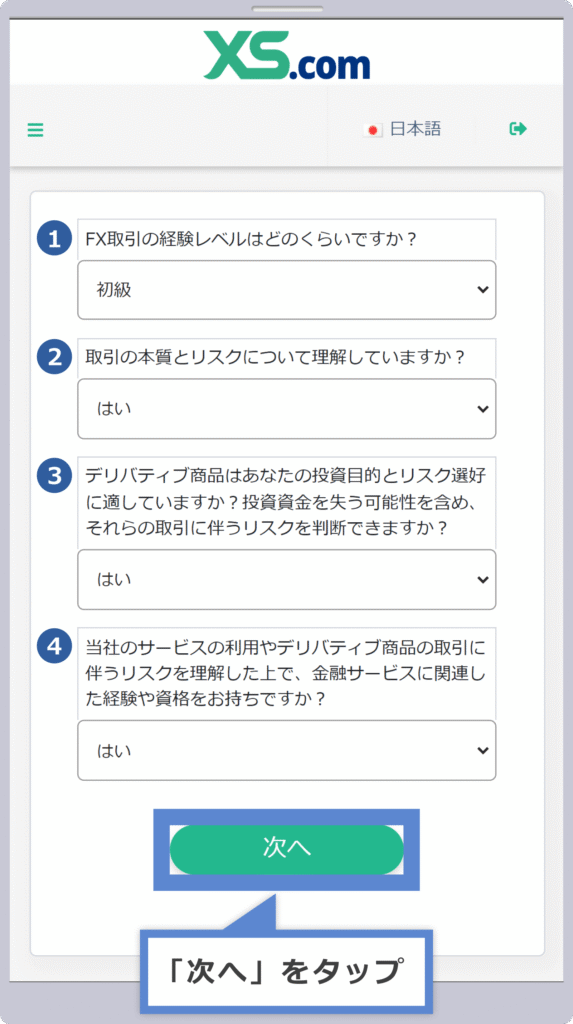The height and width of the screenshot is (1024, 573).
Task: Open the derivatives suitability dropdown
Action: [x=287, y=579]
